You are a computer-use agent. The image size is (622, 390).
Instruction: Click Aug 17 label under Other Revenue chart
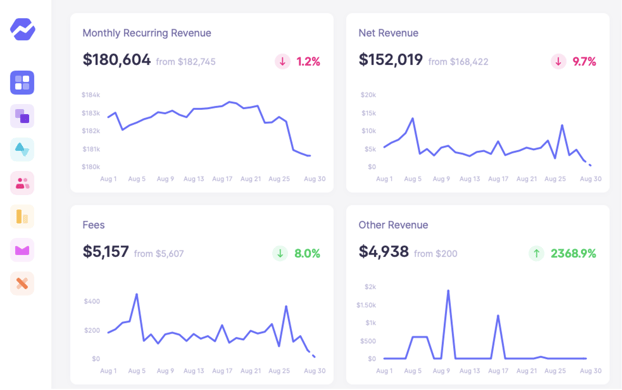pos(498,371)
